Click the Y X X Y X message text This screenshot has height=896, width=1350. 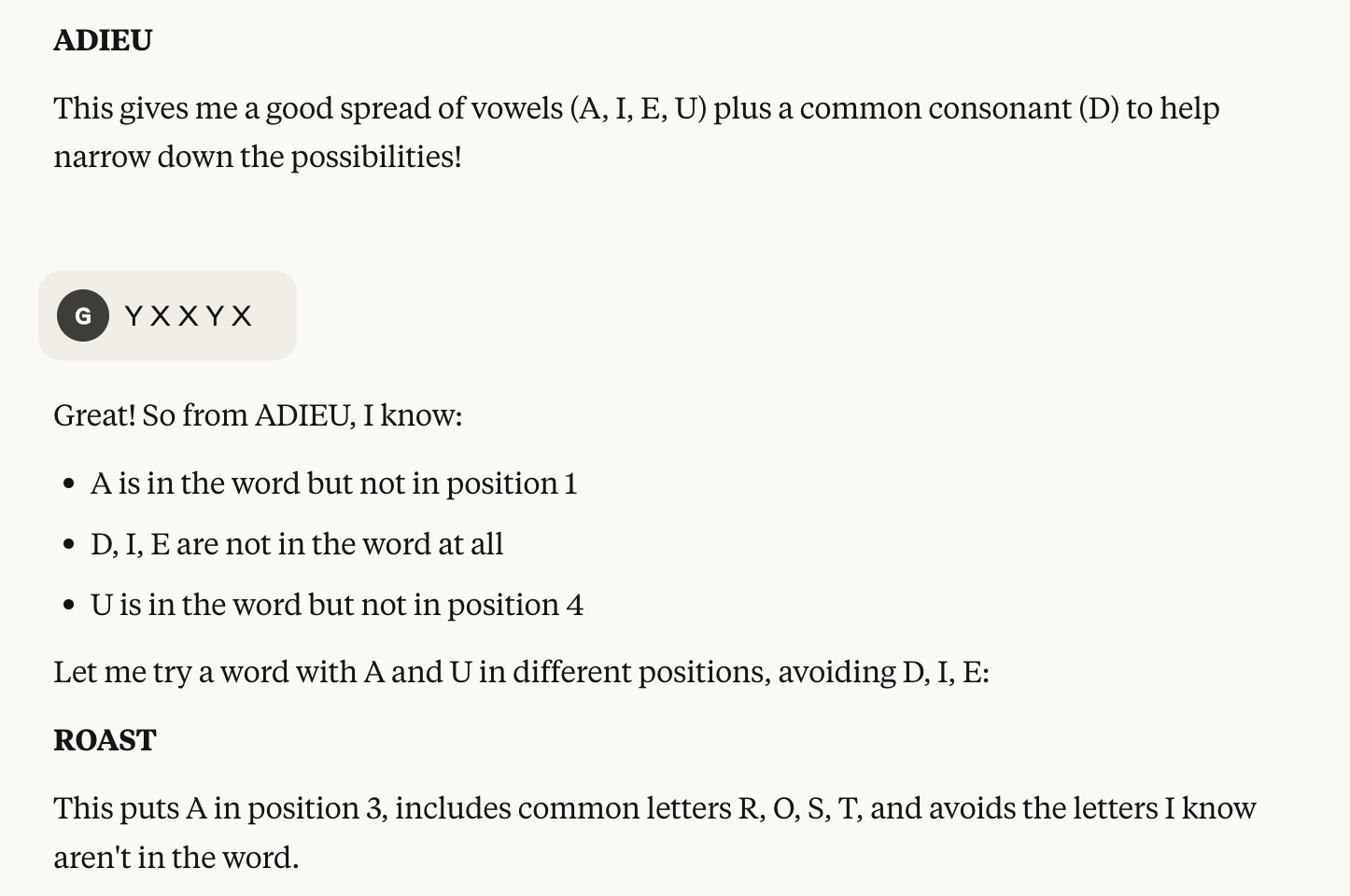click(x=188, y=316)
